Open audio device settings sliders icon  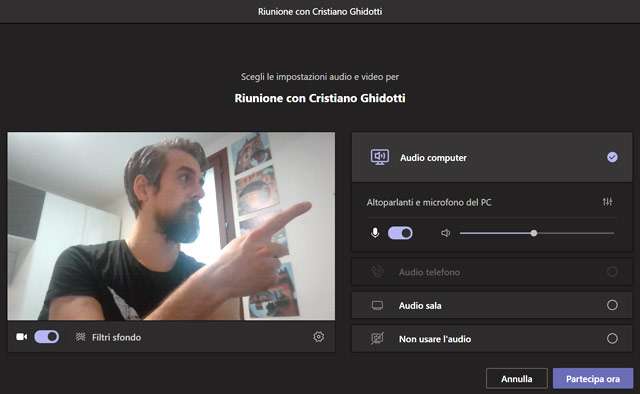point(607,202)
